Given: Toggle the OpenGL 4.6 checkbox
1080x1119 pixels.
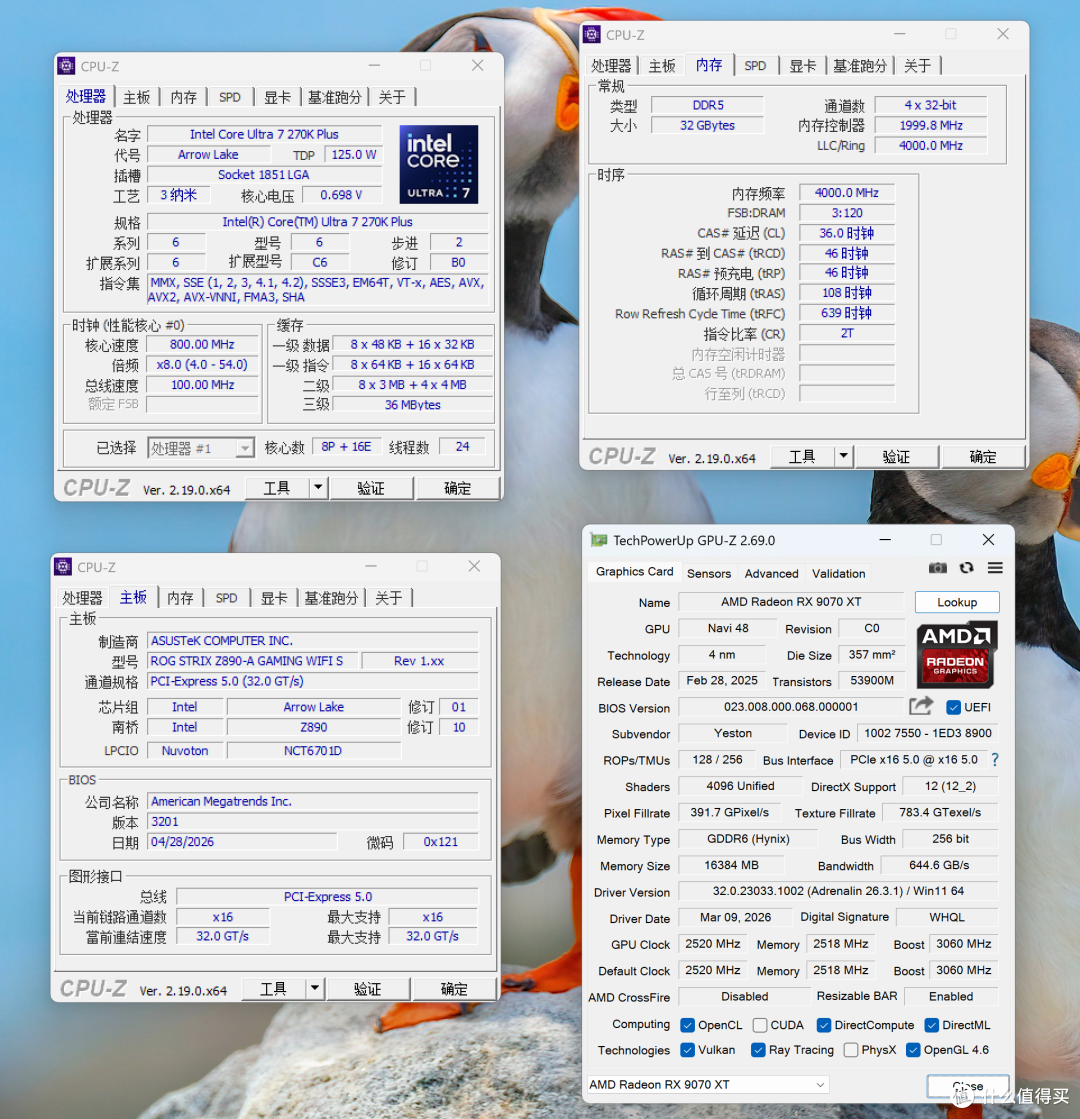Looking at the screenshot, I should [913, 1050].
